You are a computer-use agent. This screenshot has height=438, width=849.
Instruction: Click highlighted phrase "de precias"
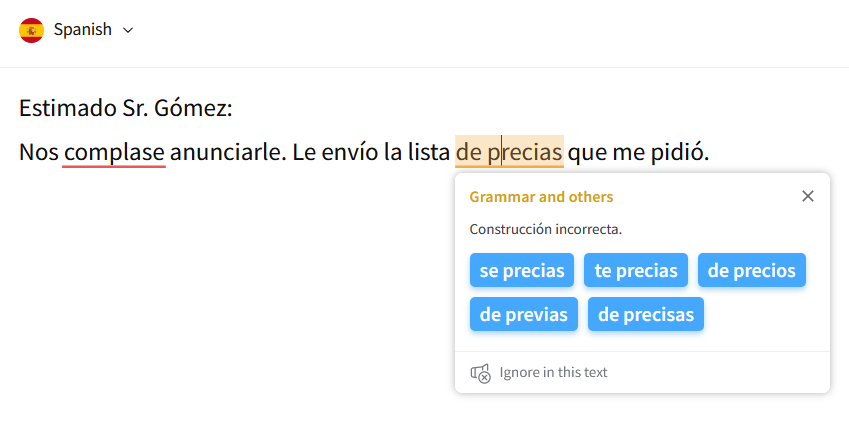tap(509, 153)
